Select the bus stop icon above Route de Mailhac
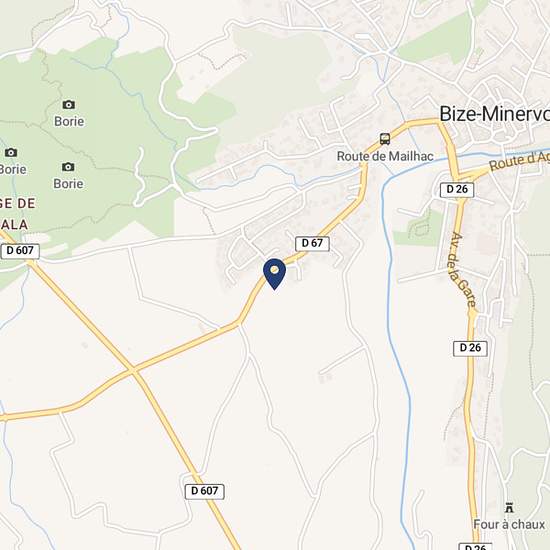550x550 pixels. click(385, 139)
